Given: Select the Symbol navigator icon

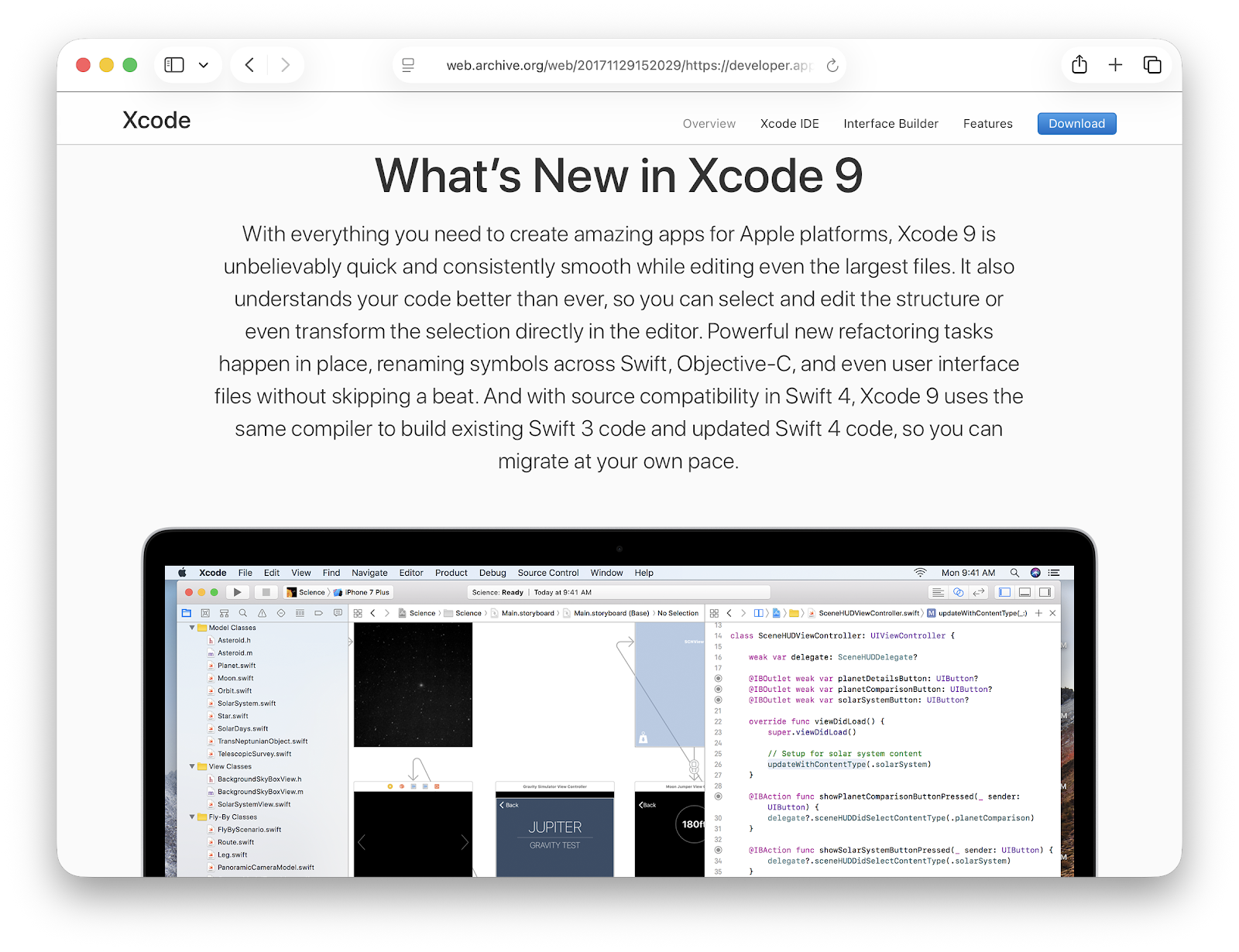Looking at the screenshot, I should point(224,613).
